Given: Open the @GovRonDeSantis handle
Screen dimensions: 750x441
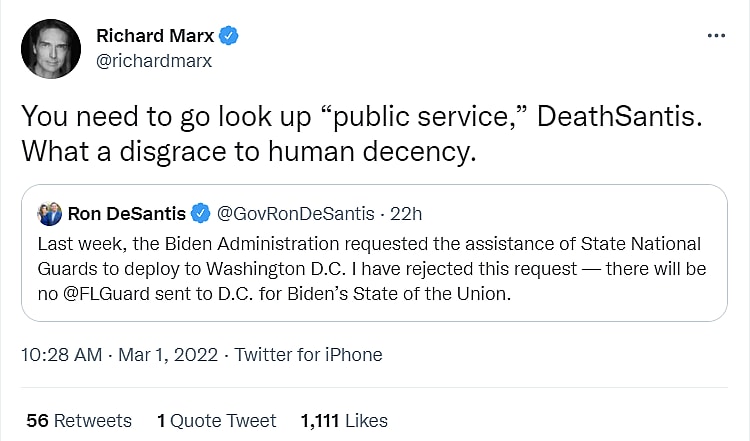Looking at the screenshot, I should [x=295, y=213].
